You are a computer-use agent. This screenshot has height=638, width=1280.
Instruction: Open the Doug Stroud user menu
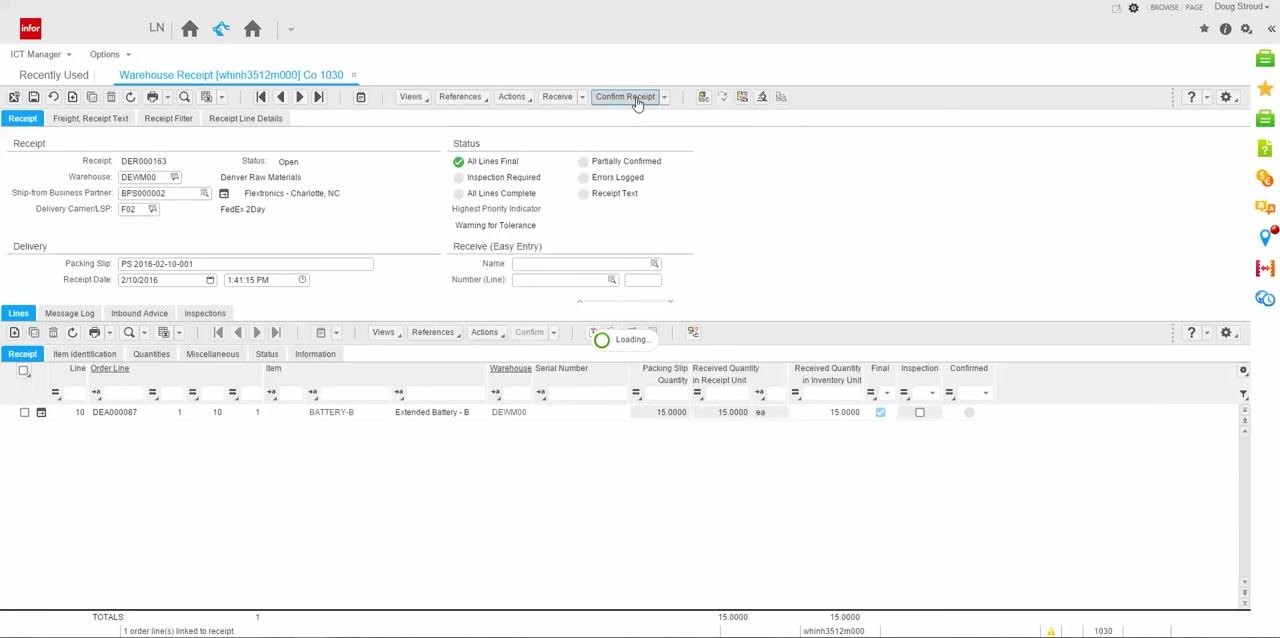pyautogui.click(x=1242, y=7)
